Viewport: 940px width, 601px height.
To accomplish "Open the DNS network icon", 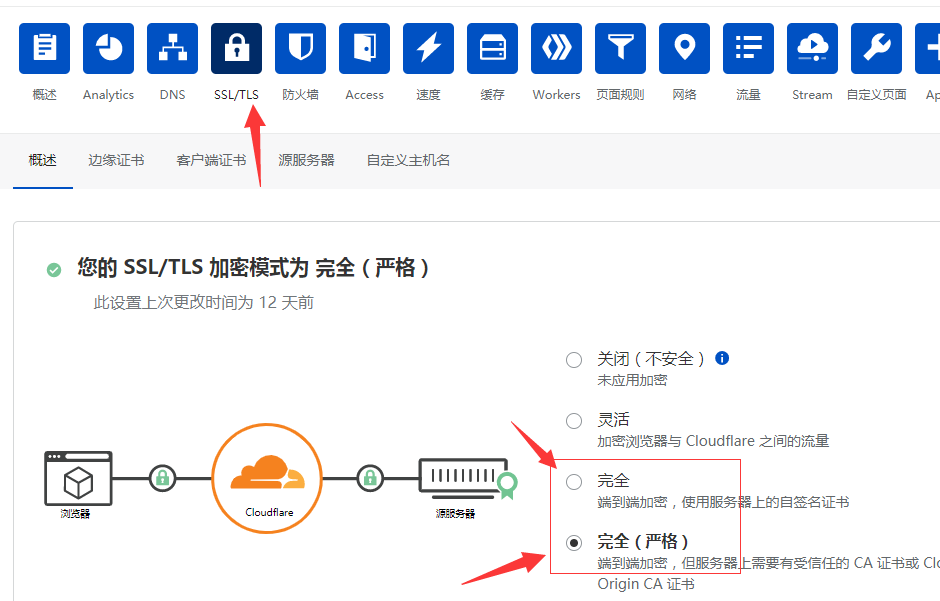I will (173, 49).
